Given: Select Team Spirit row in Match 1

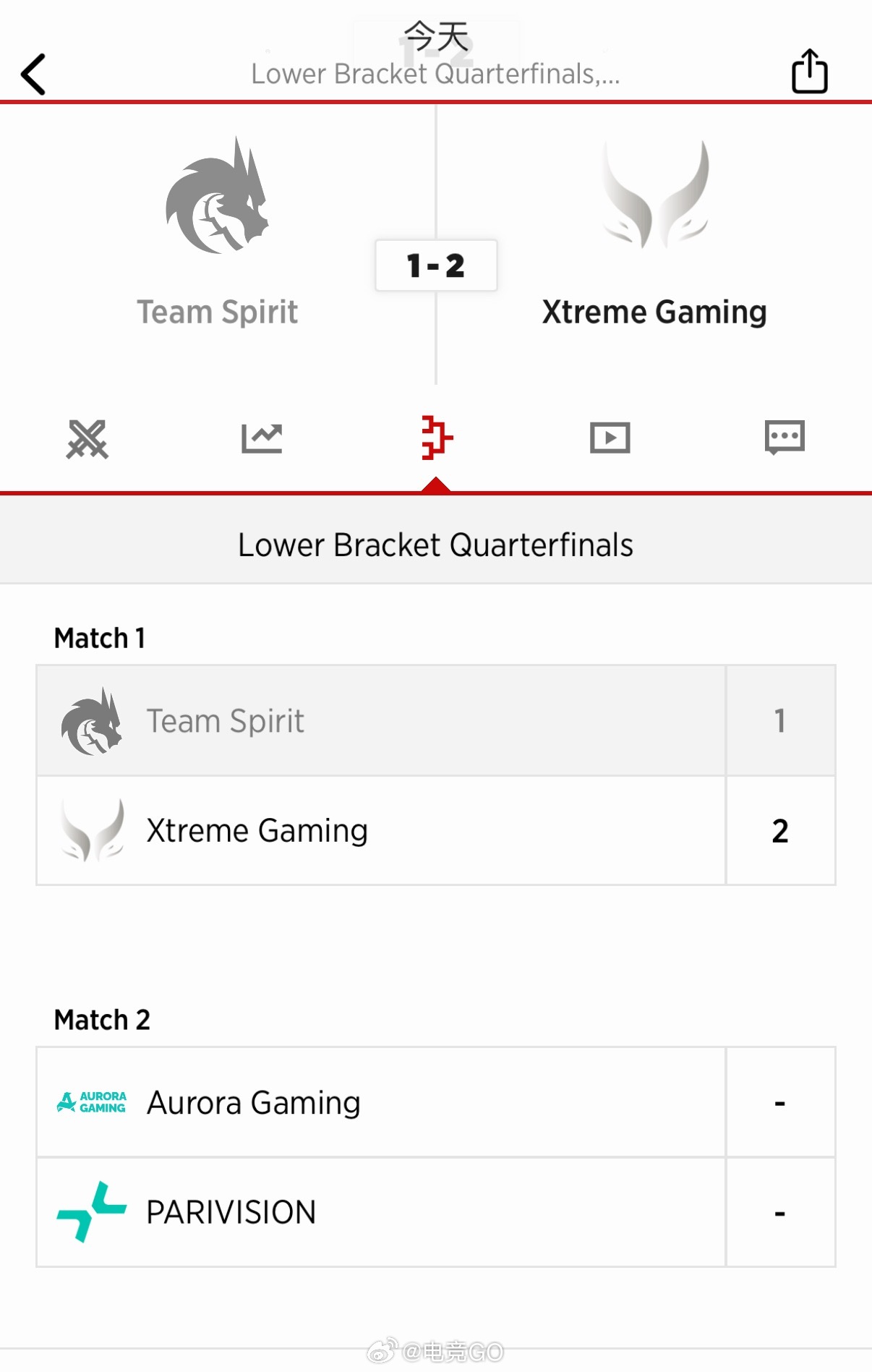Looking at the screenshot, I should pyautogui.click(x=381, y=721).
